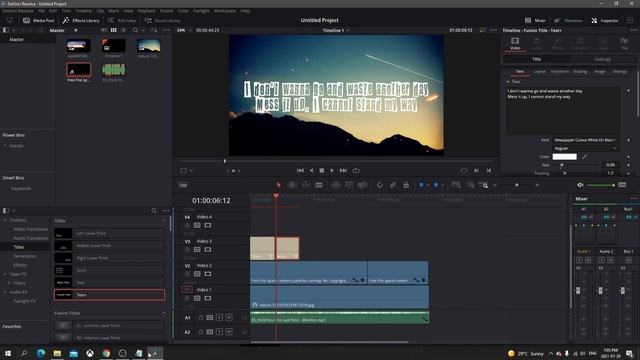Select the Title tab in Inspector
This screenshot has height=360, width=640.
536,59
